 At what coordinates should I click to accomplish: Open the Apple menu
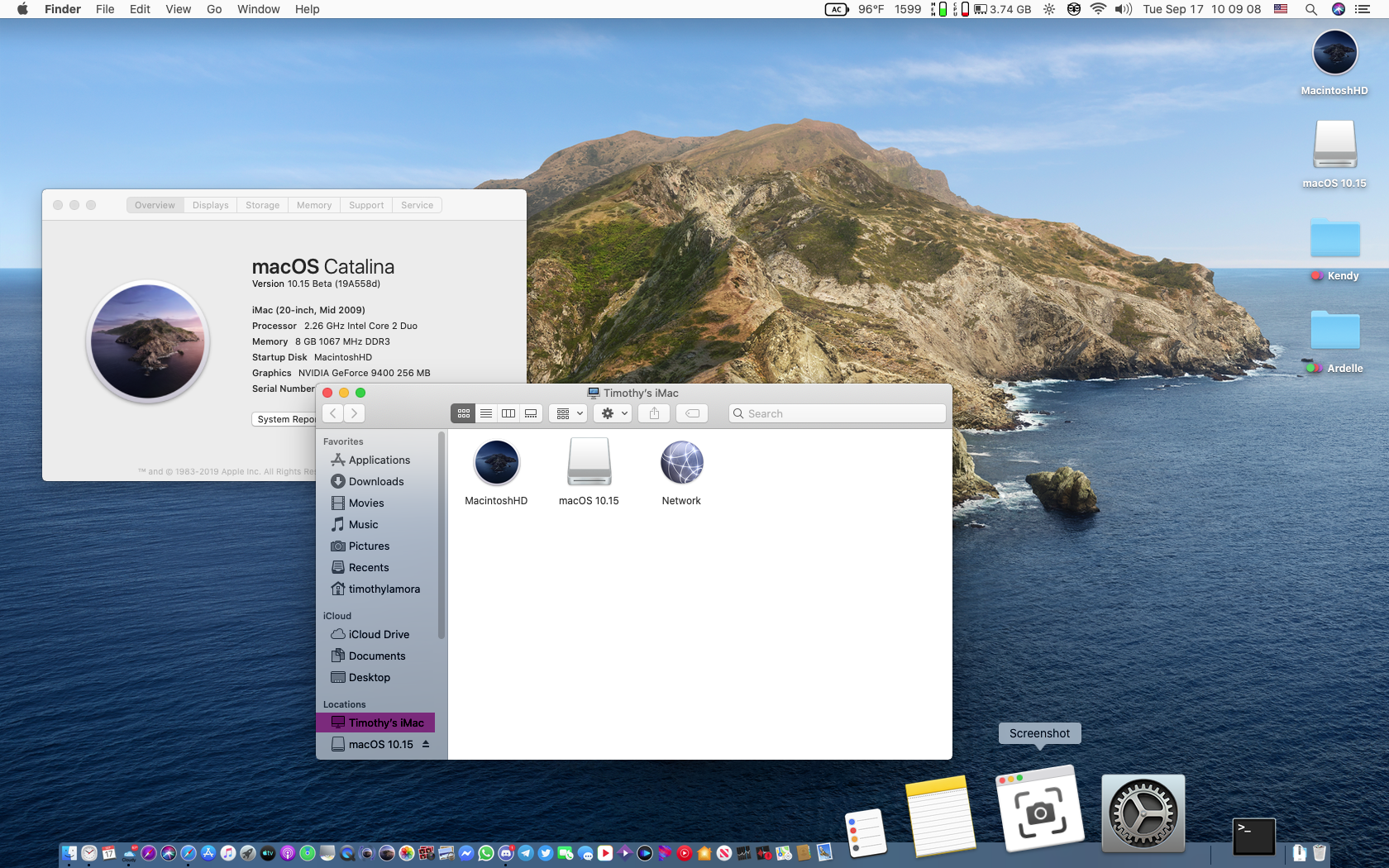coord(22,9)
